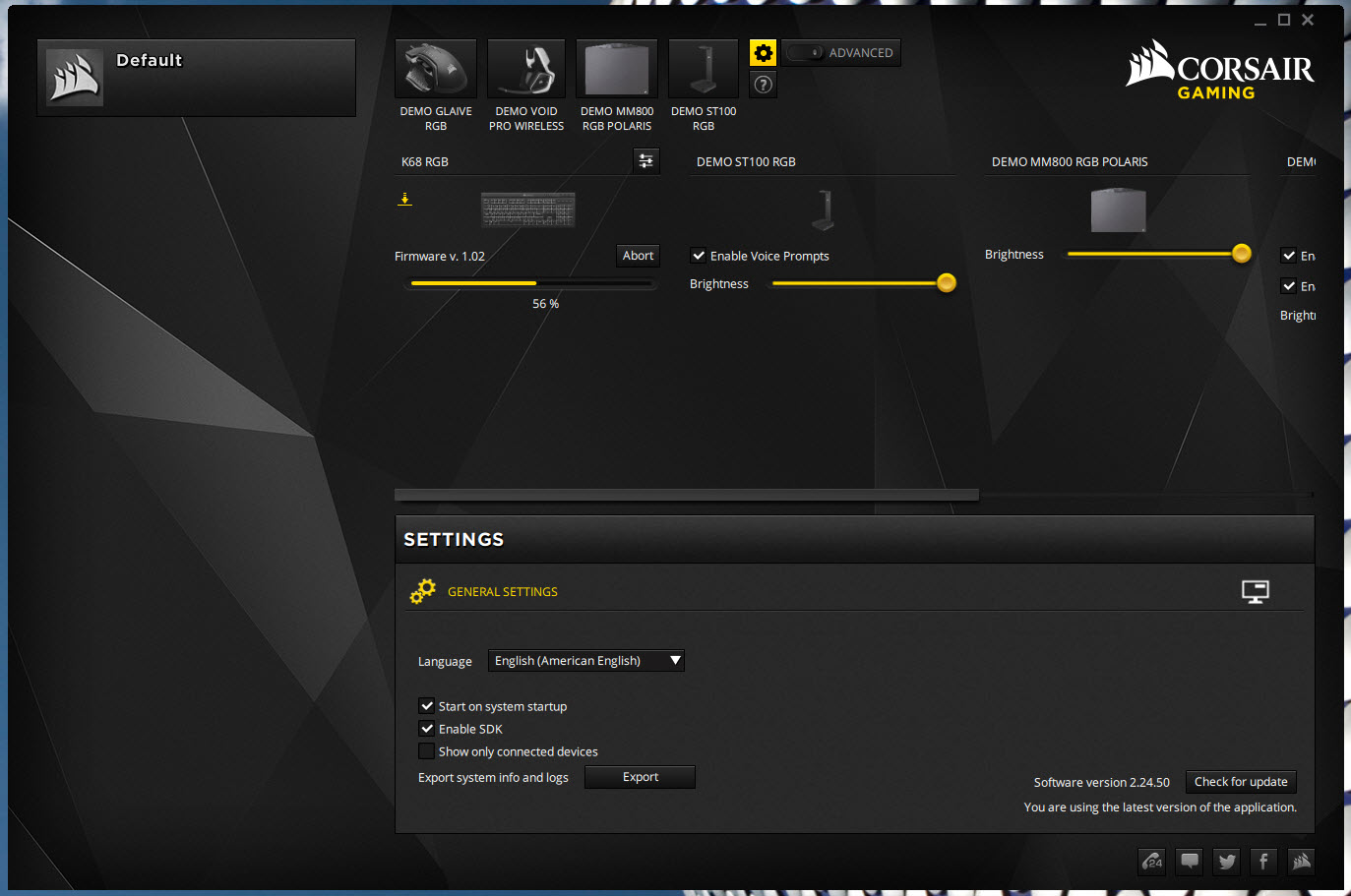This screenshot has height=896, width=1351.
Task: Toggle the Advanced mode switch
Action: (805, 53)
